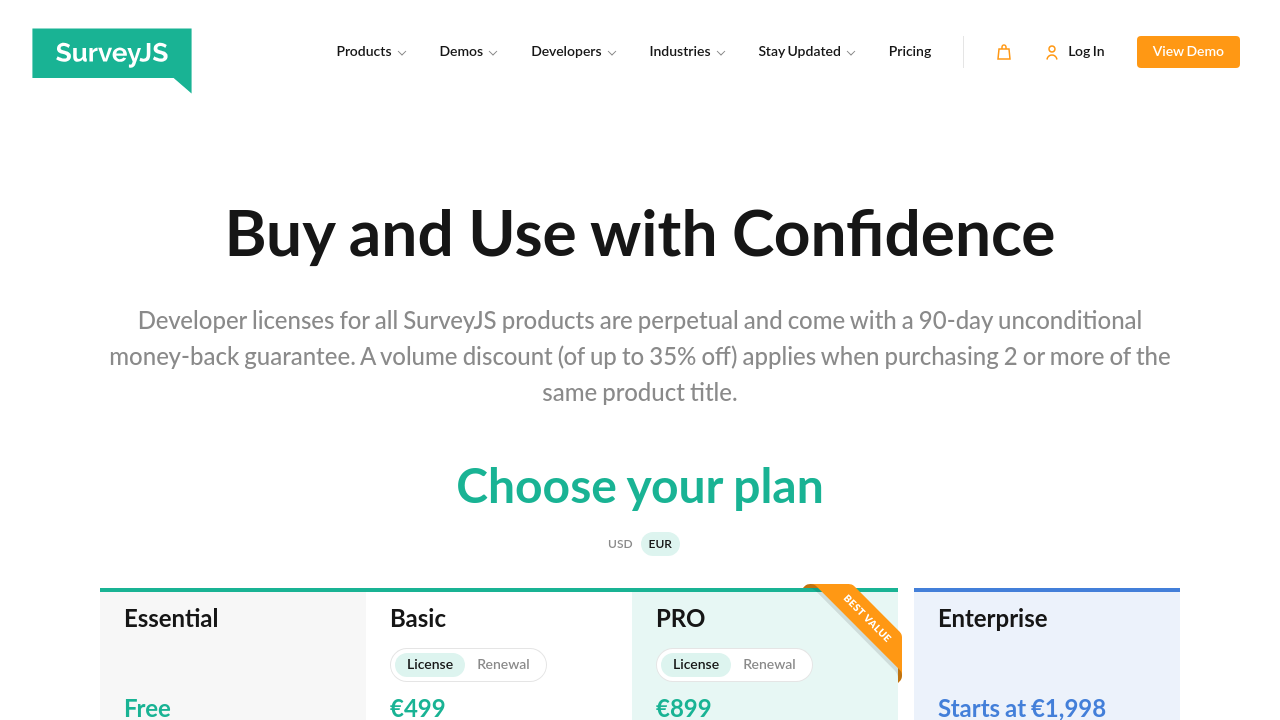1280x720 pixels.
Task: Go to the Pricing page
Action: (x=910, y=52)
